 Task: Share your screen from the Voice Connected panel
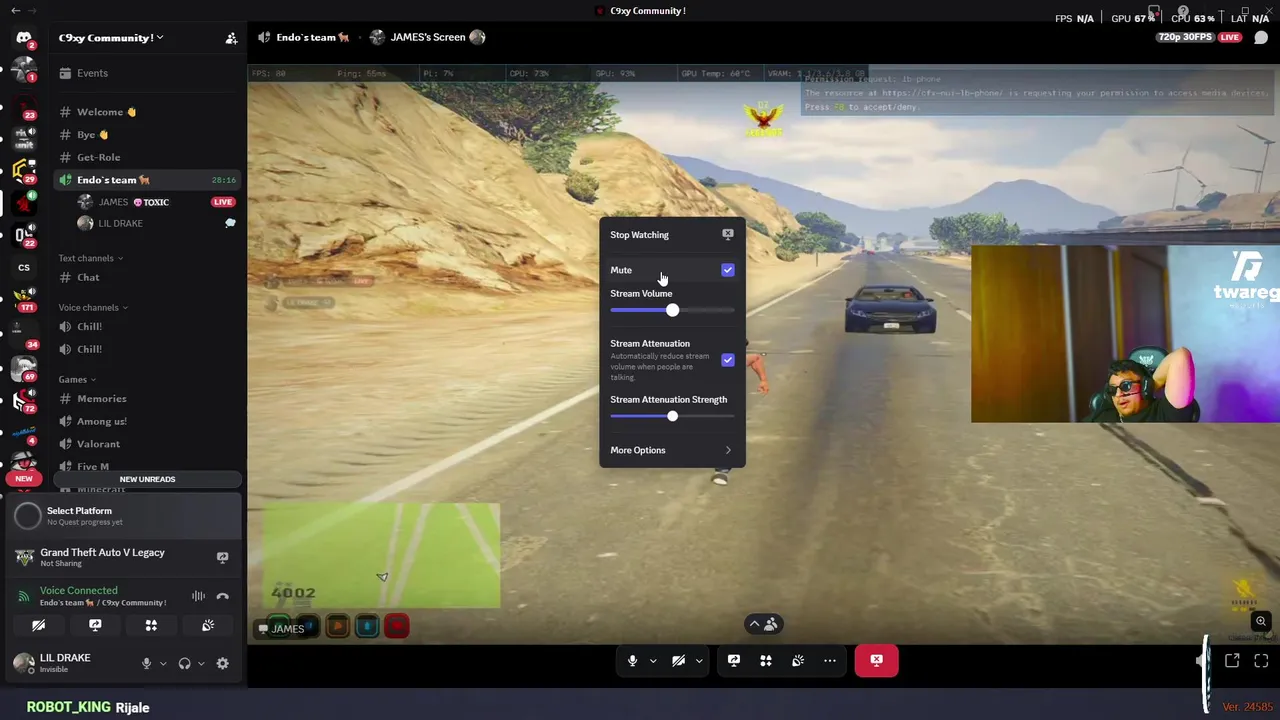[95, 625]
